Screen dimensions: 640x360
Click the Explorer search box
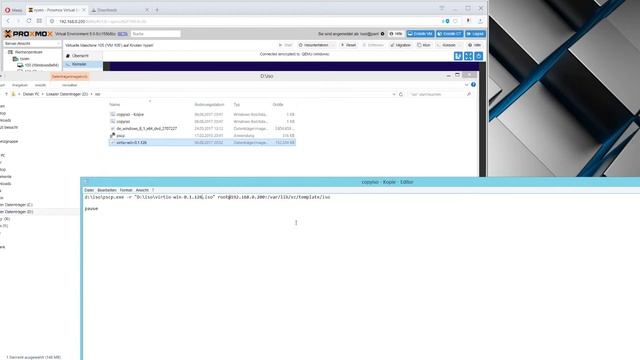click(x=440, y=94)
